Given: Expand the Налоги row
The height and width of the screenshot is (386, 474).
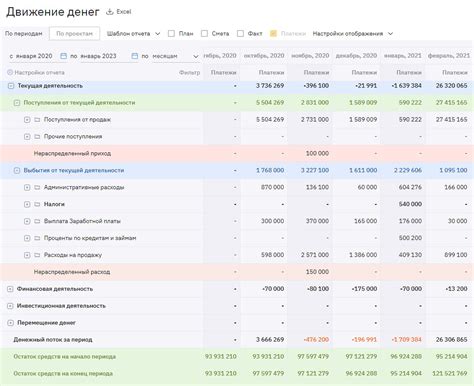Looking at the screenshot, I should coord(27,204).
